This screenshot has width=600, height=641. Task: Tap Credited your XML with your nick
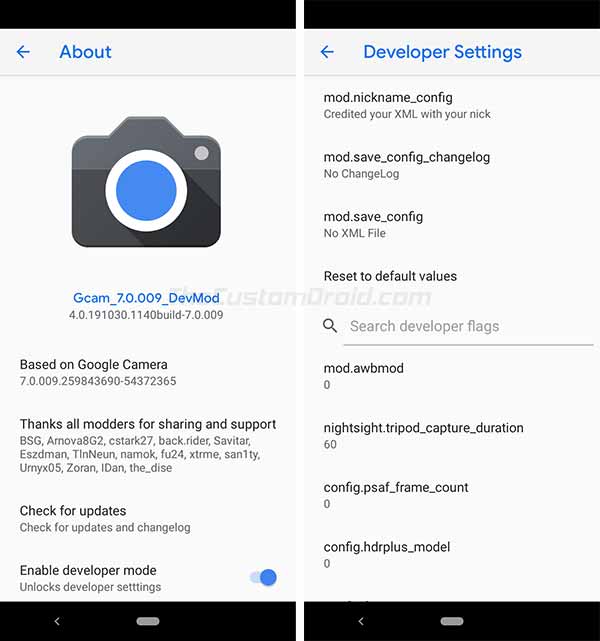tap(407, 114)
